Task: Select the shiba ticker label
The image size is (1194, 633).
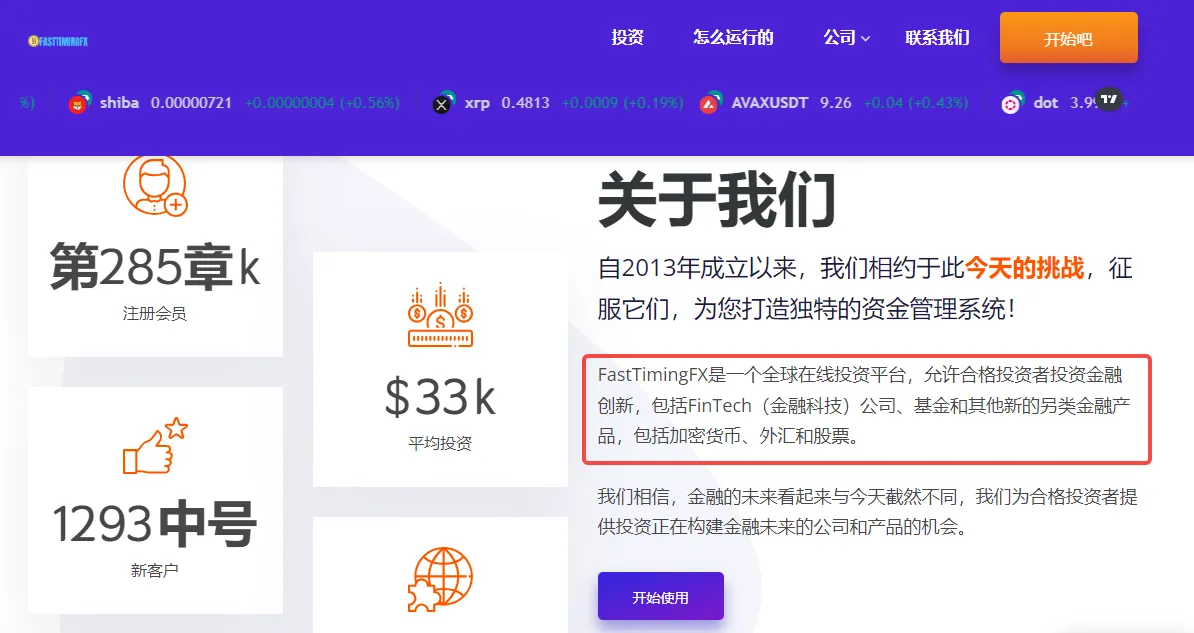Action: [x=119, y=103]
